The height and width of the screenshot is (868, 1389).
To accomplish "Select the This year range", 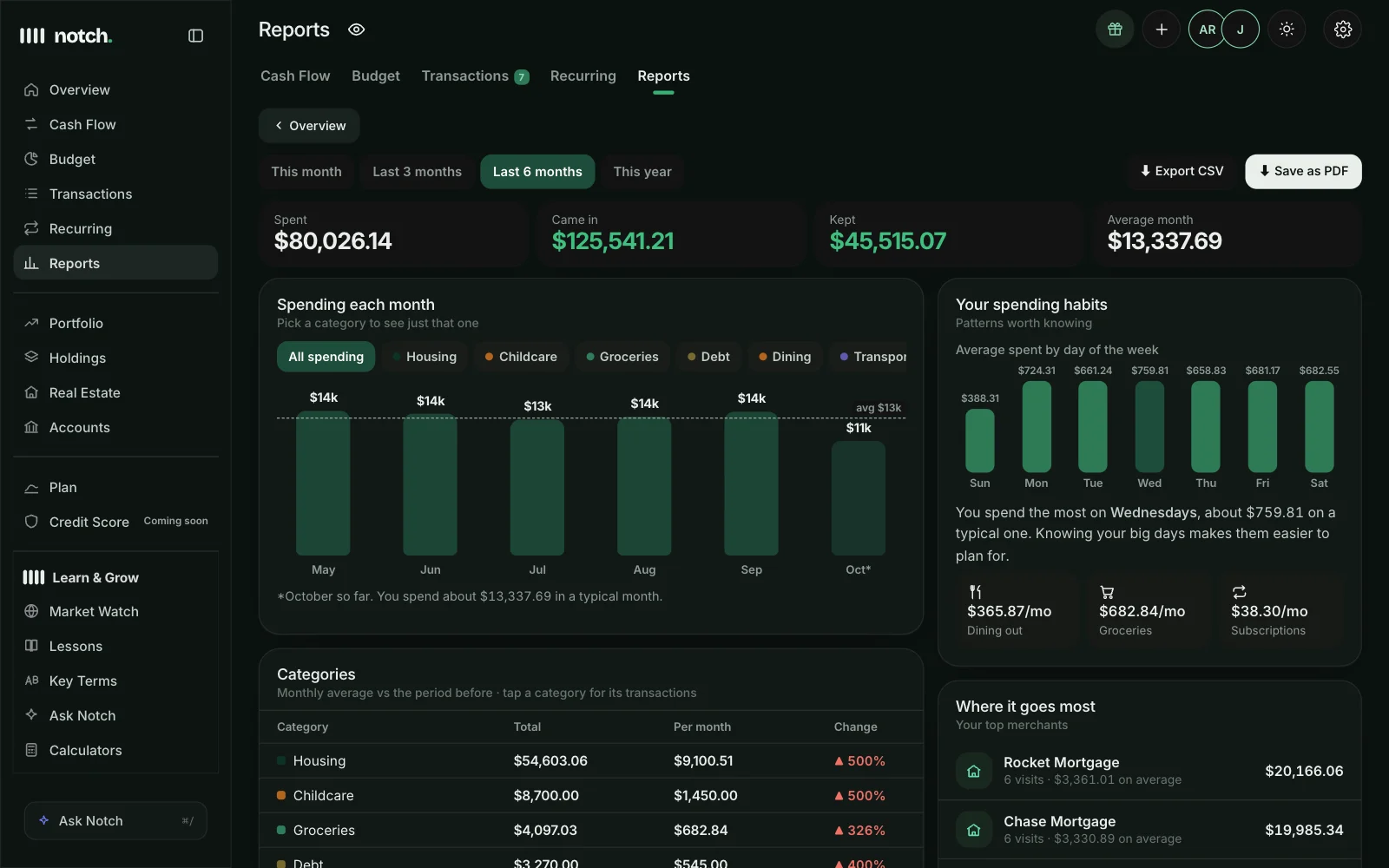I will (642, 172).
